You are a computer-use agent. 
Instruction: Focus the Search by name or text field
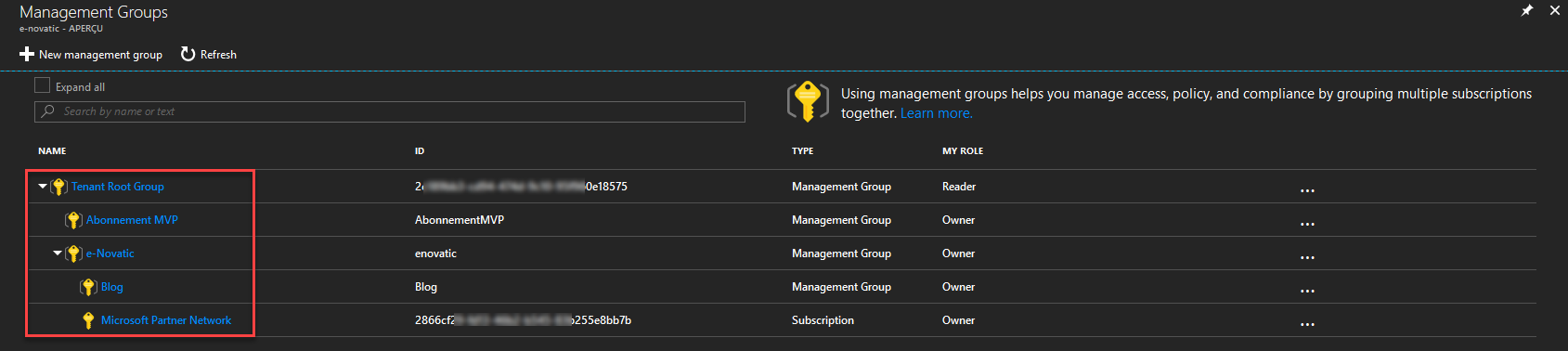(390, 111)
